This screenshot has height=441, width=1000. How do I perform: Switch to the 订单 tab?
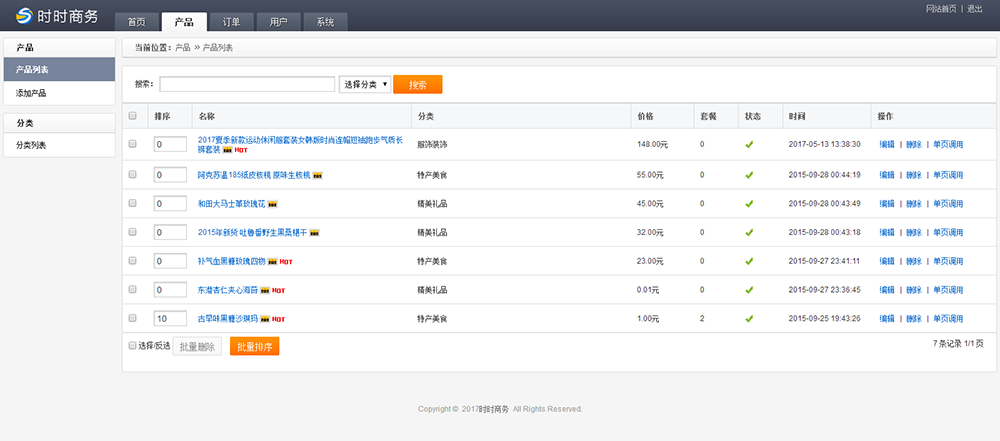click(x=231, y=22)
